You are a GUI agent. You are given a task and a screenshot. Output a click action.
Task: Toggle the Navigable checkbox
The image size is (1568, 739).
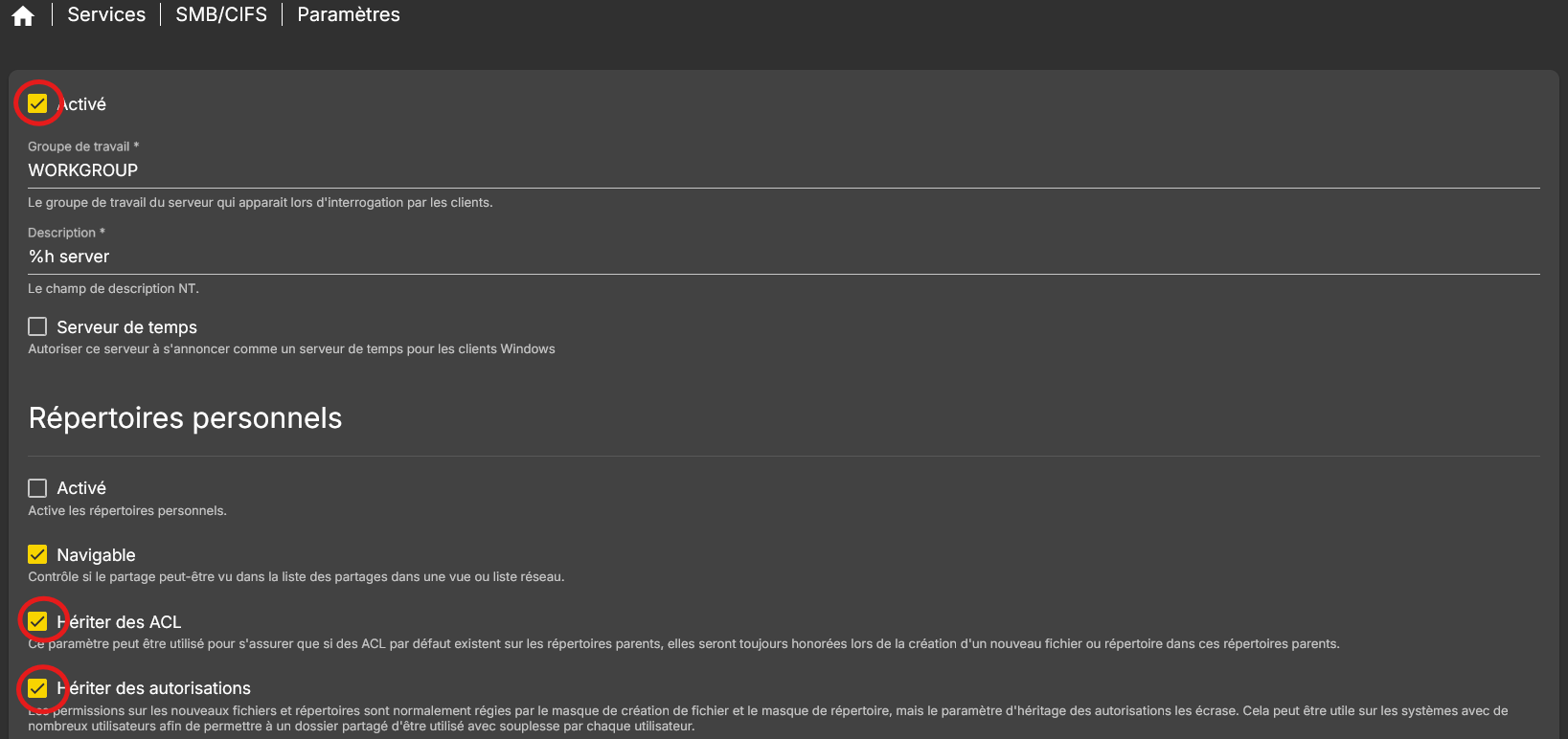click(37, 554)
